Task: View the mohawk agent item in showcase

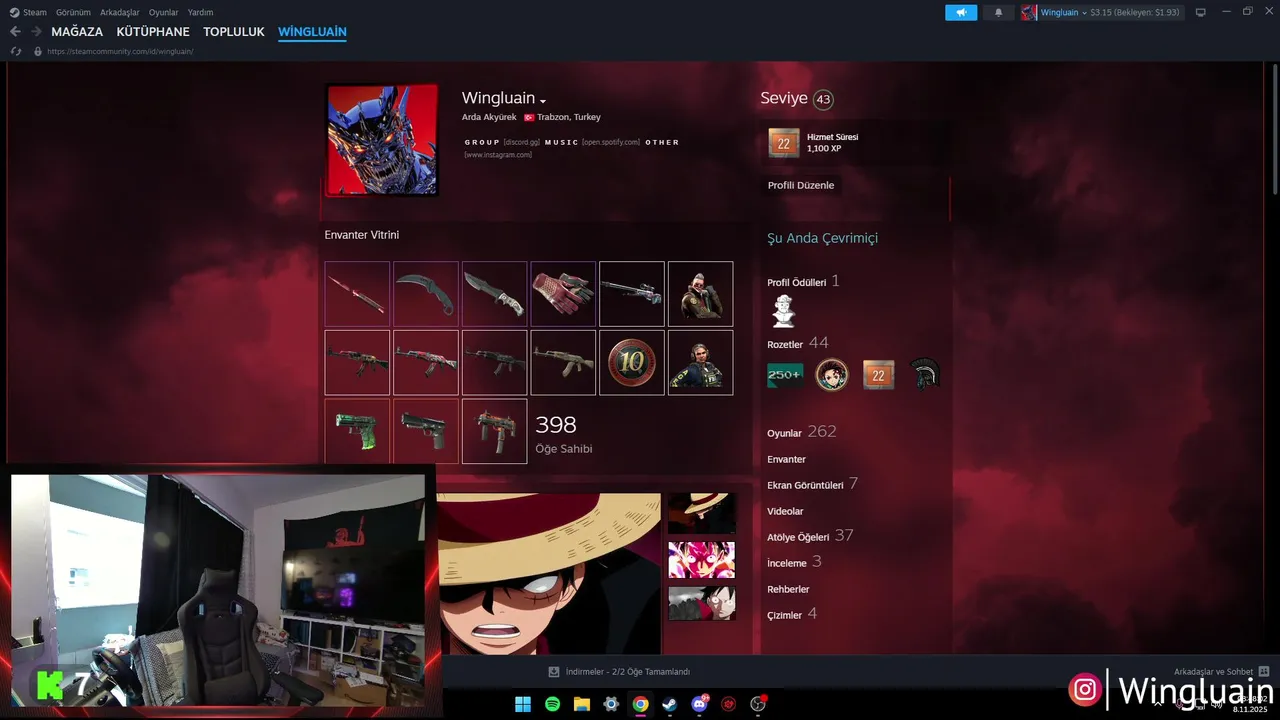Action: [700, 294]
